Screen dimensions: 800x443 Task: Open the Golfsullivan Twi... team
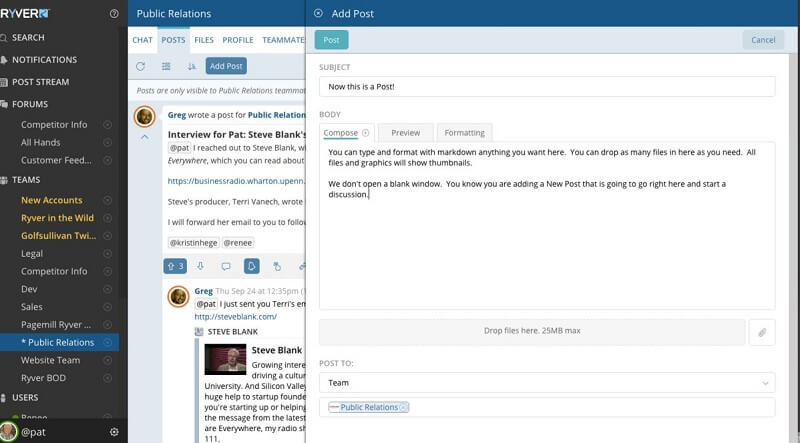pos(58,236)
